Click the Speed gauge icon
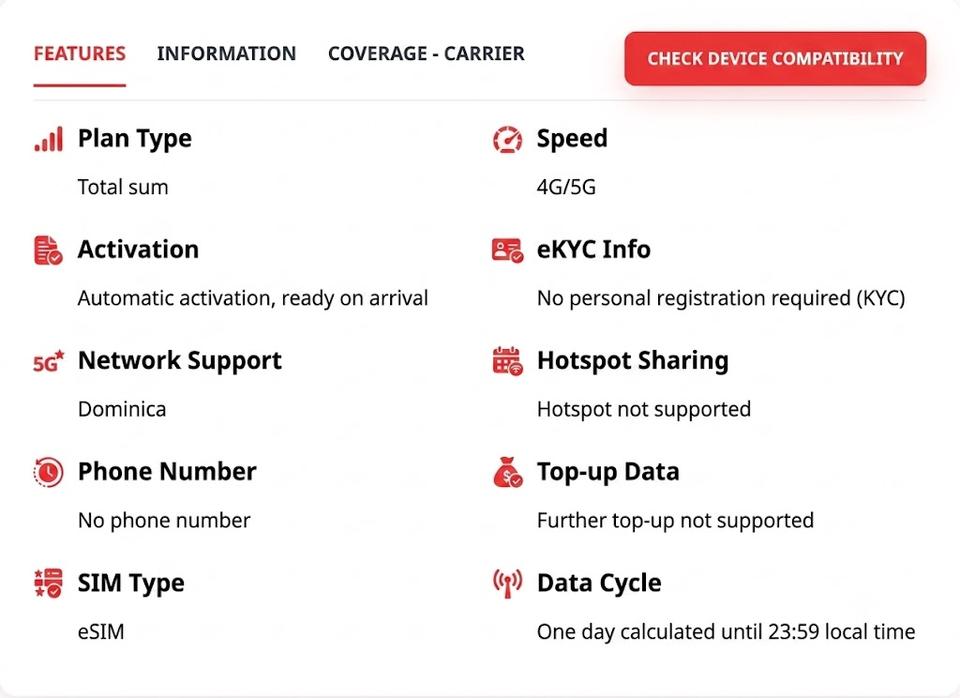Viewport: 960px width, 698px height. (x=508, y=139)
